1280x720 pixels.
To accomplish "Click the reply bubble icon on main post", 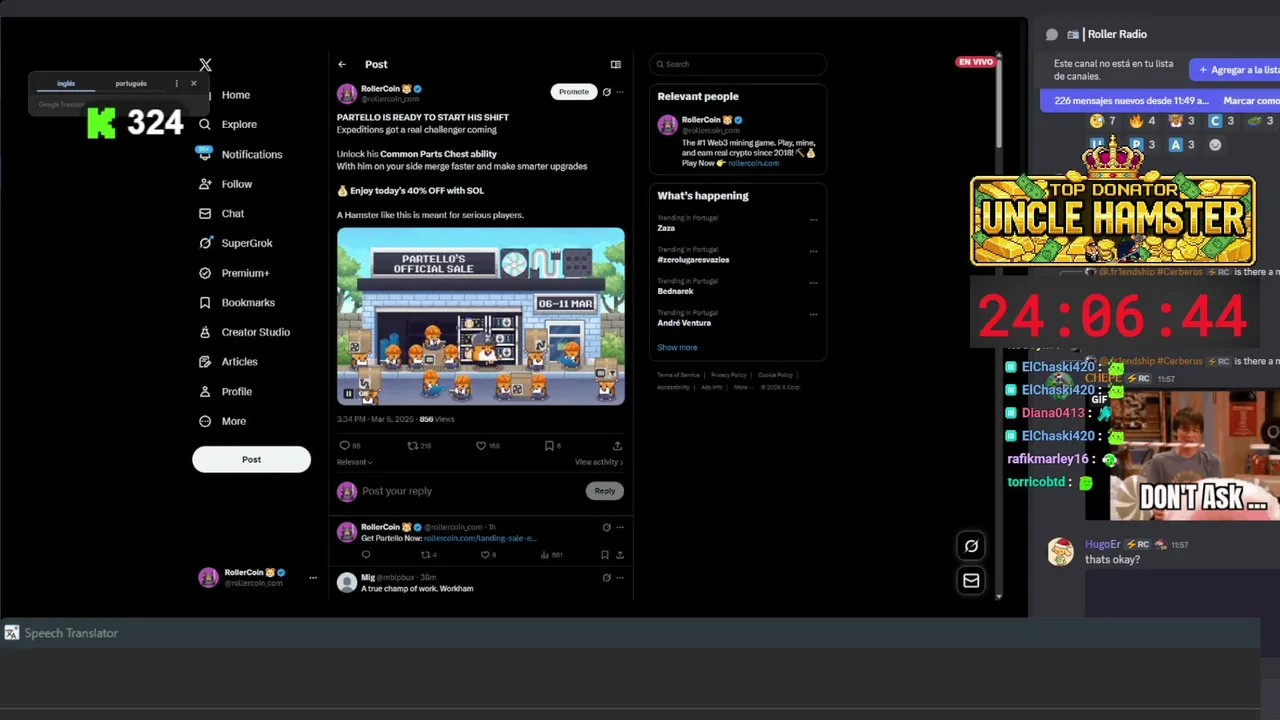I will tap(344, 446).
